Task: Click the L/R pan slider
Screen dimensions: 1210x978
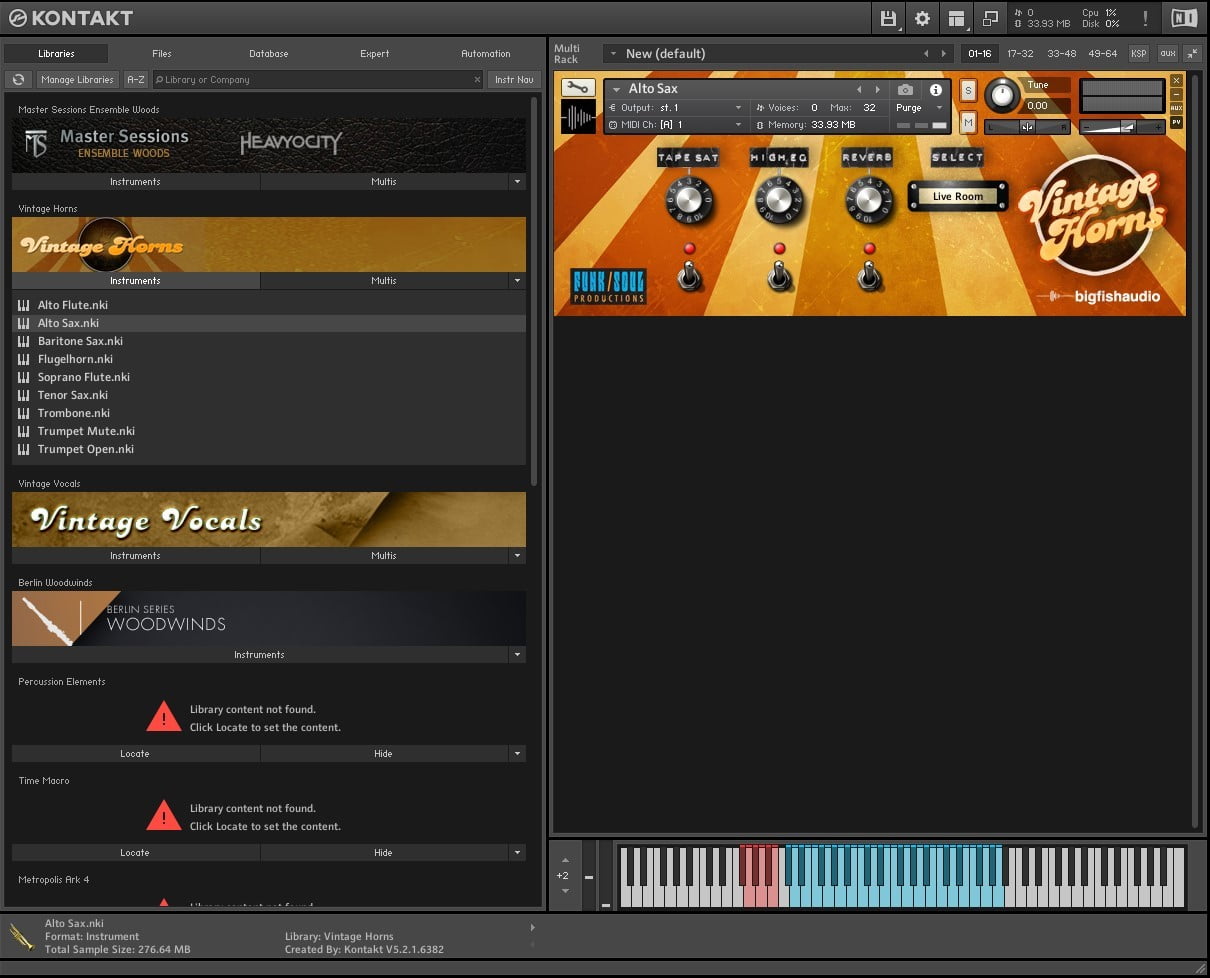Action: [1027, 127]
